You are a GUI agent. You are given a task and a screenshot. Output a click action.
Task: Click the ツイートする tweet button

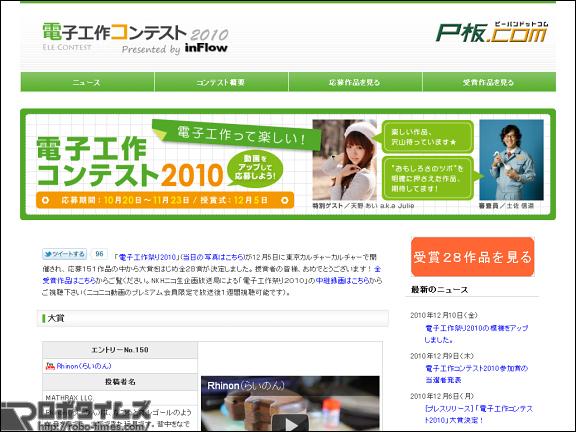[64, 254]
